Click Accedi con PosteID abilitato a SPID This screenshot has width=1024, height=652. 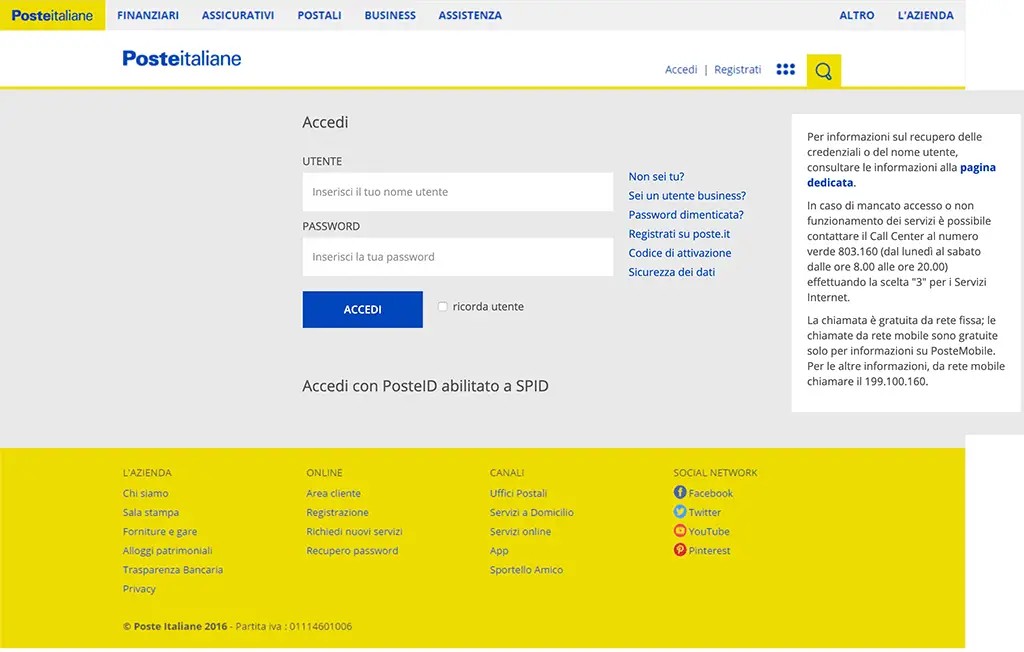pos(425,385)
